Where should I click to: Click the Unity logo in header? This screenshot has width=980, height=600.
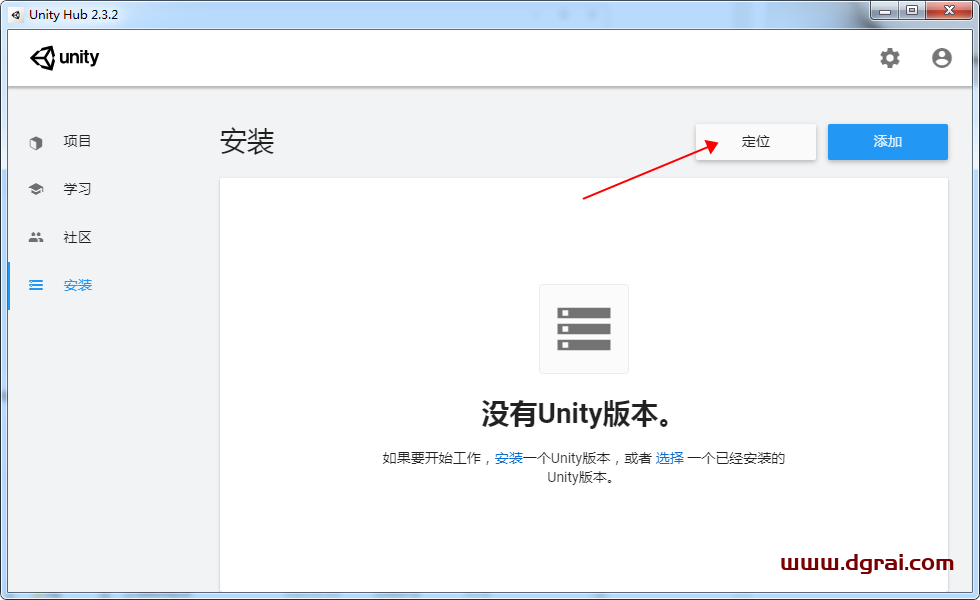click(64, 58)
